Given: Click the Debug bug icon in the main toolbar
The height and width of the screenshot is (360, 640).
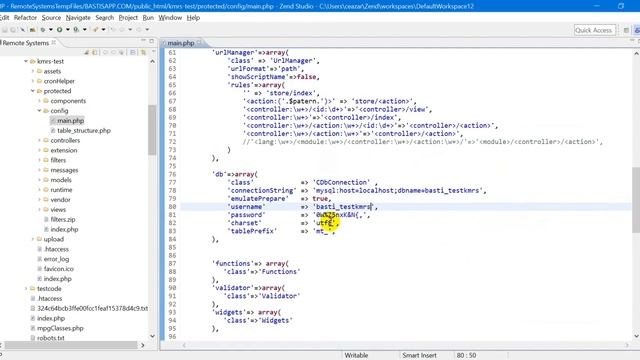Looking at the screenshot, I should point(42,29).
